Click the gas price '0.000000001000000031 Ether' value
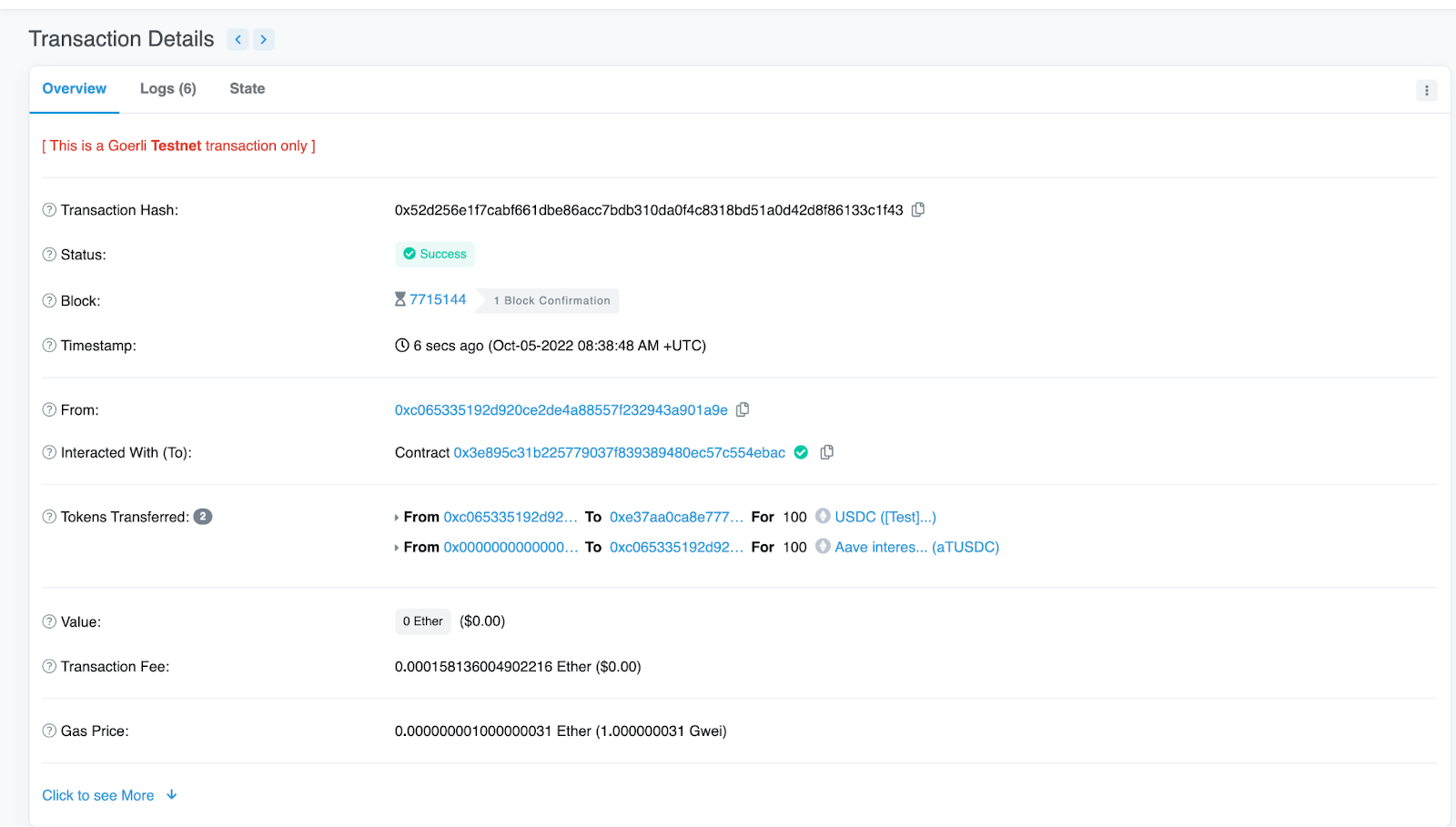 [x=493, y=731]
